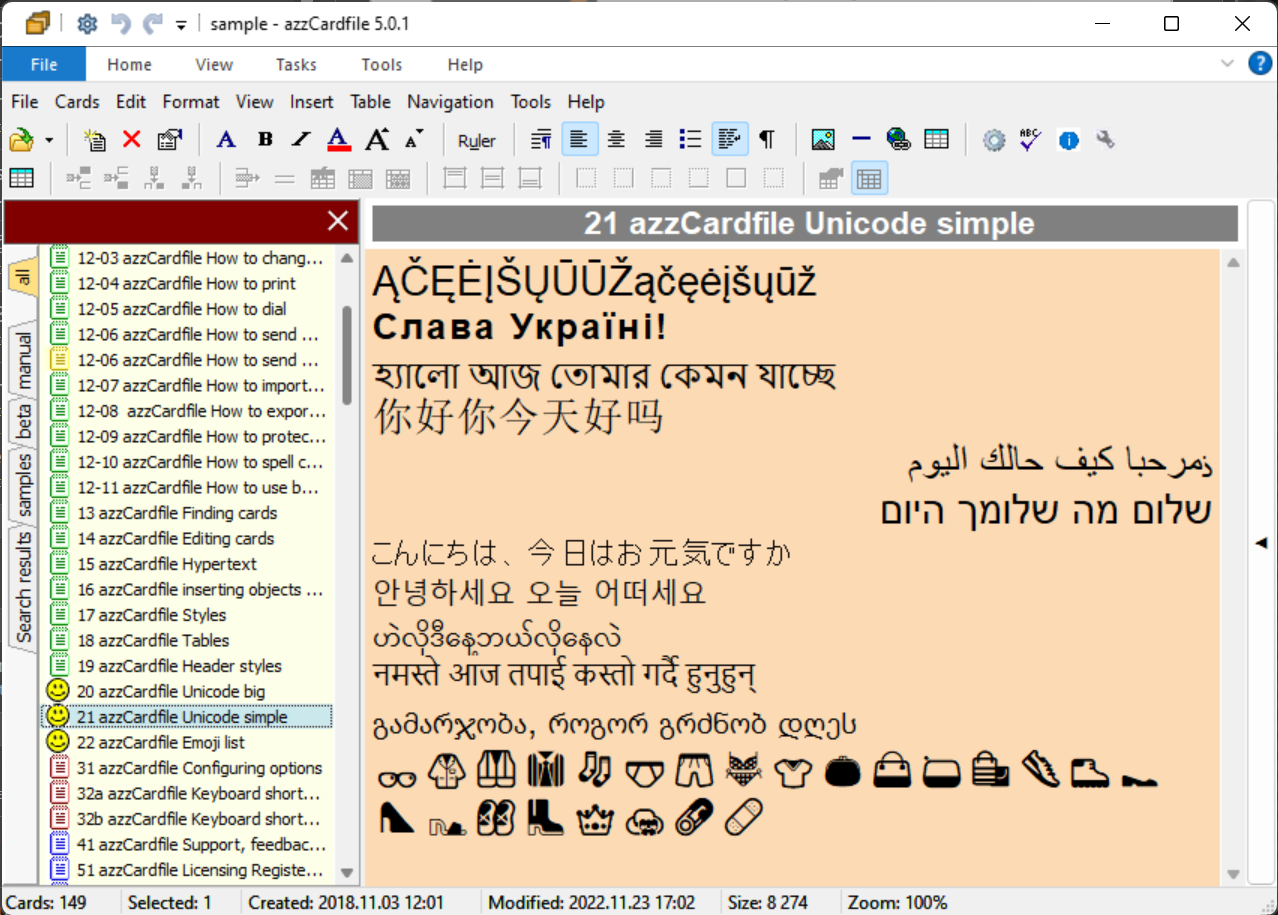
Task: Expand the right side panel with the black arrow
Action: pyautogui.click(x=1261, y=542)
